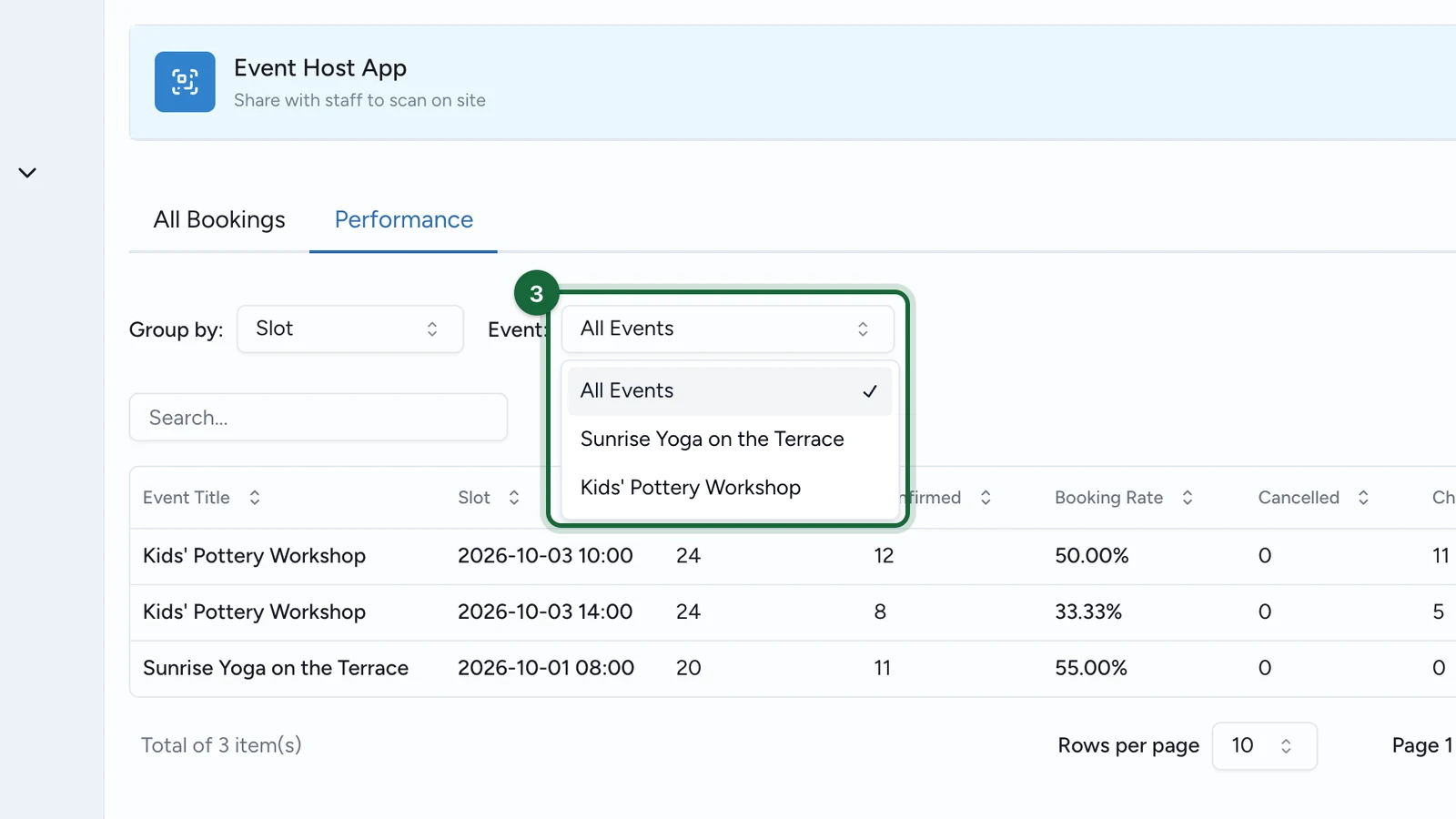This screenshot has width=1456, height=819.
Task: Click the Cancelled column header
Action: [1299, 498]
